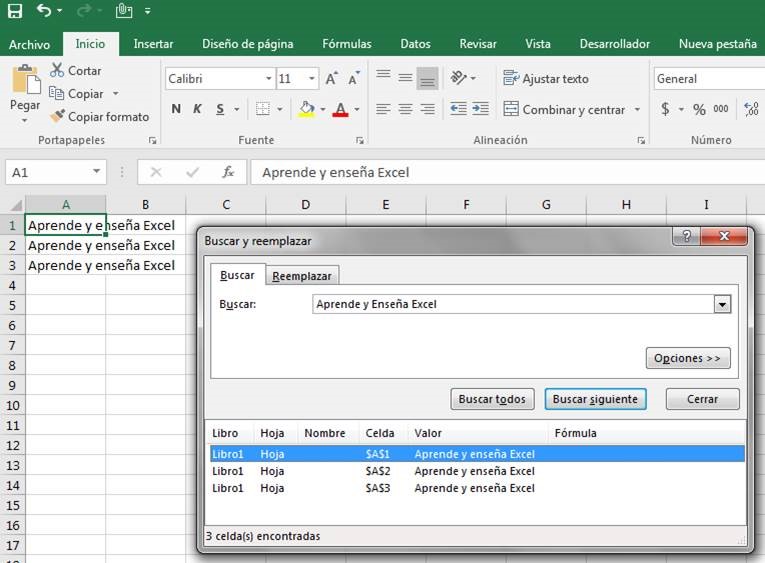Screen dimensions: 765x563
Task: Click into the Buscar search text field
Action: tap(513, 304)
